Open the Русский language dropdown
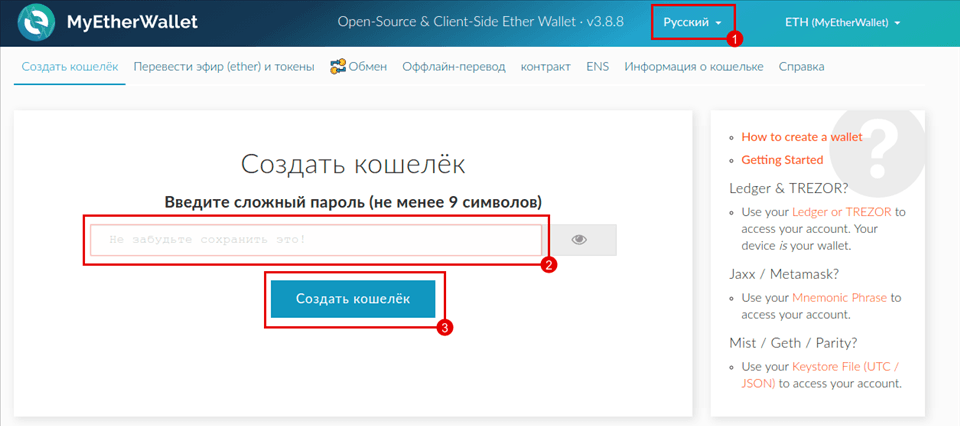Image resolution: width=960 pixels, height=426 pixels. pos(692,23)
